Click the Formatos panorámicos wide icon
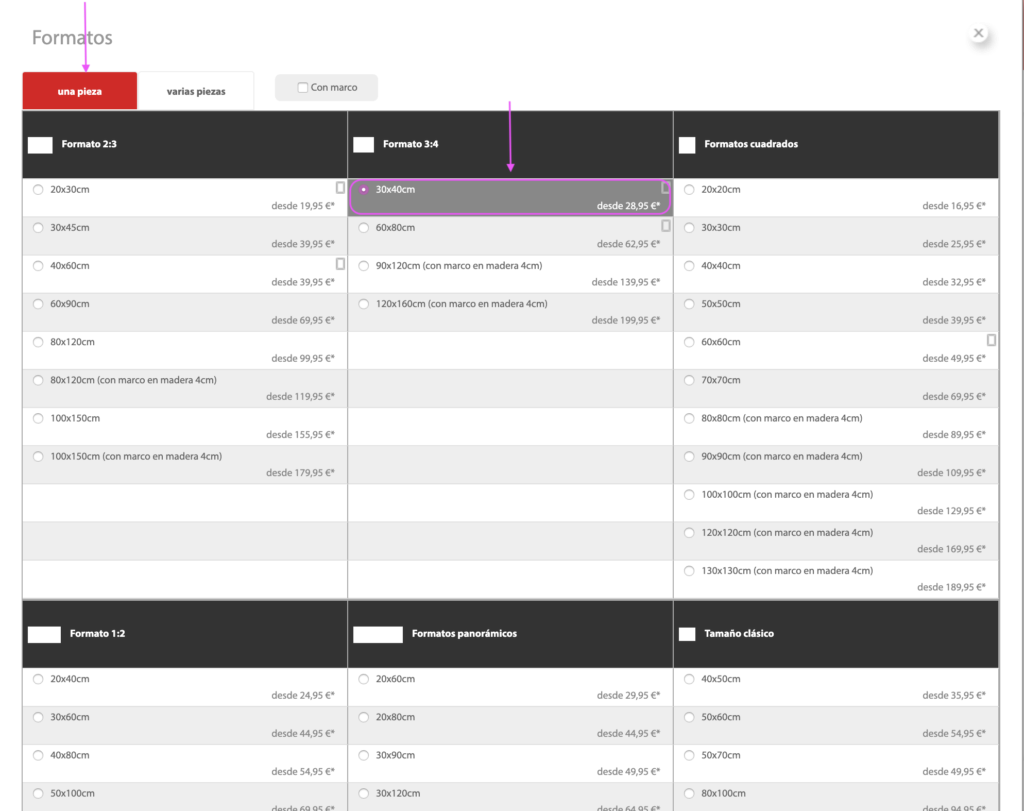This screenshot has height=811, width=1024. (x=377, y=635)
